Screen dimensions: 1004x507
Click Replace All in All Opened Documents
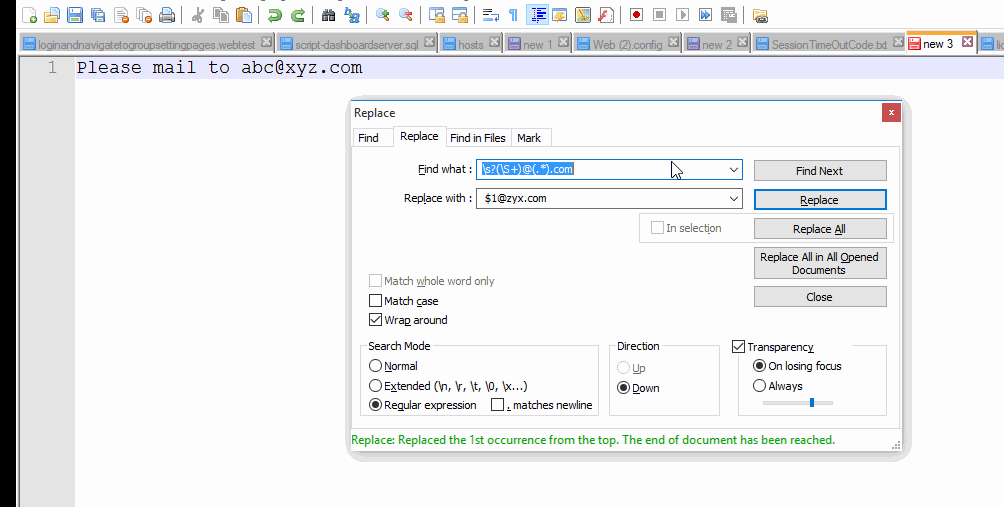(820, 263)
